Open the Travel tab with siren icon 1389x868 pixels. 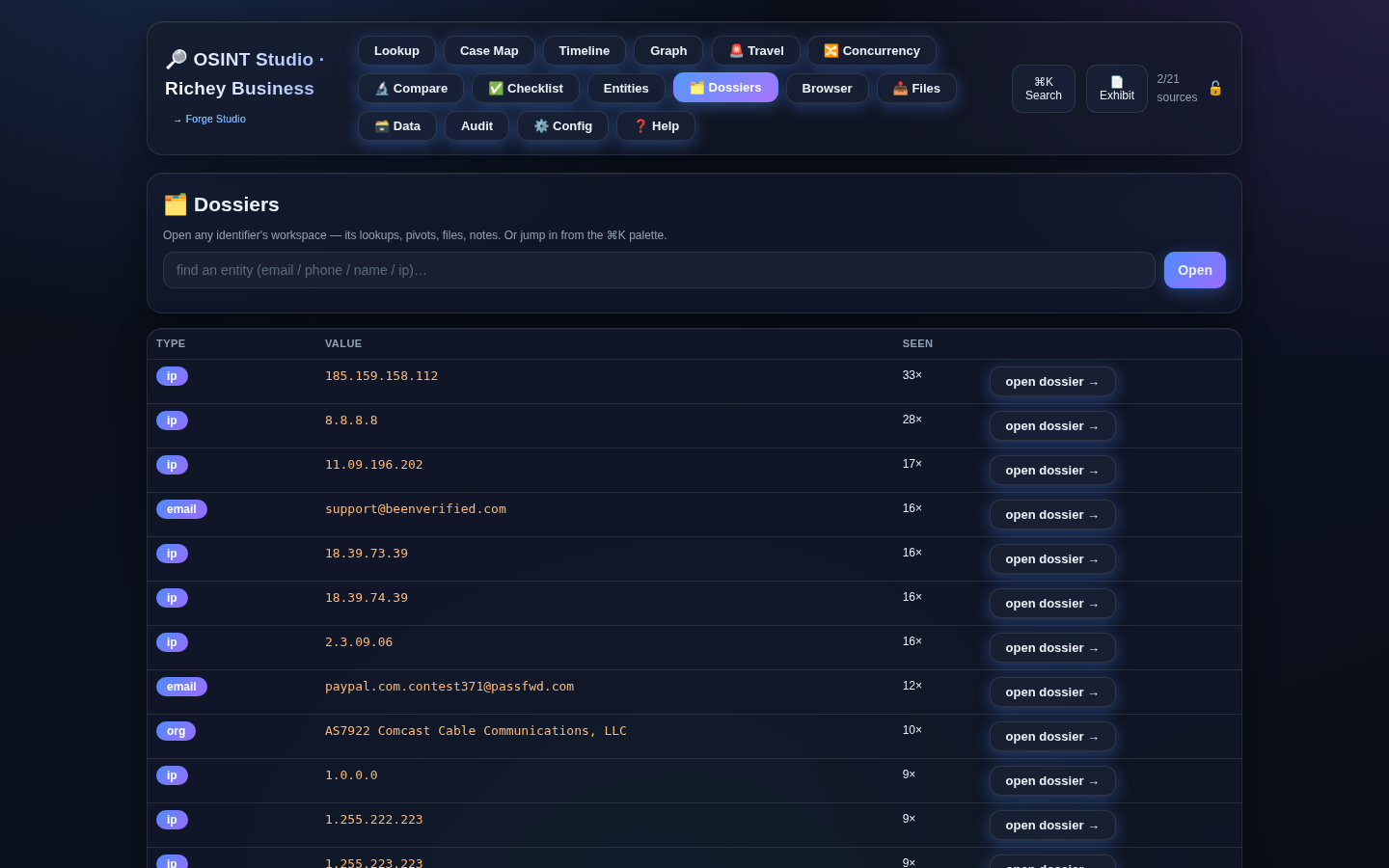756,51
